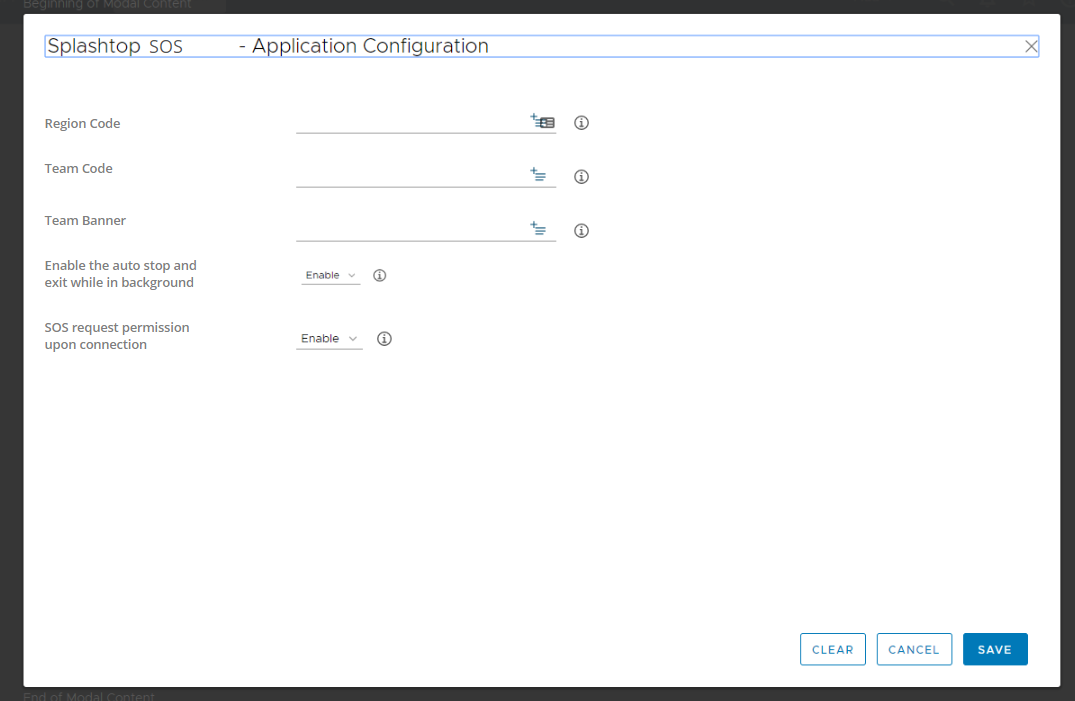Viewport: 1075px width, 701px height.
Task: Click the Team Banner label
Action: [x=85, y=221]
